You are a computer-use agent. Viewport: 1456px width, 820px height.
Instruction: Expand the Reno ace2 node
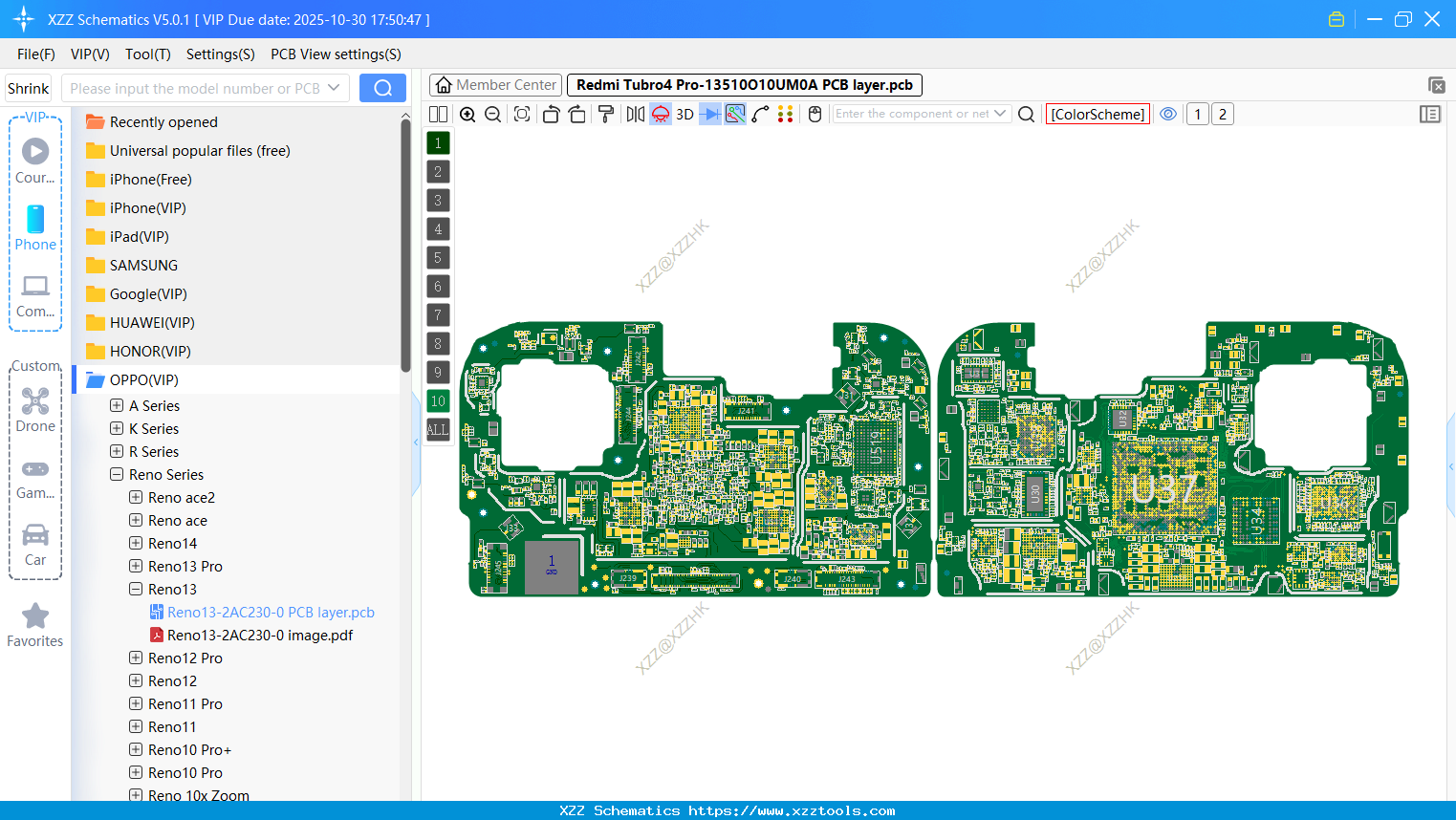(x=136, y=497)
